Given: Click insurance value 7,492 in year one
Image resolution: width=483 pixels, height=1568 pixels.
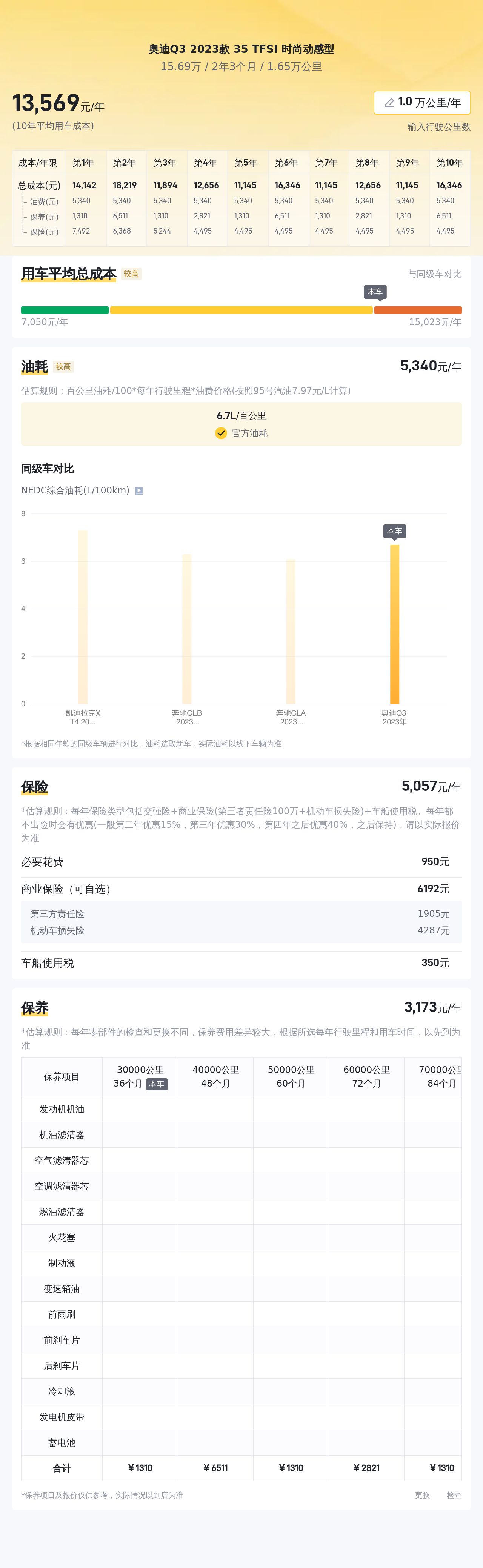Looking at the screenshot, I should coord(81,231).
